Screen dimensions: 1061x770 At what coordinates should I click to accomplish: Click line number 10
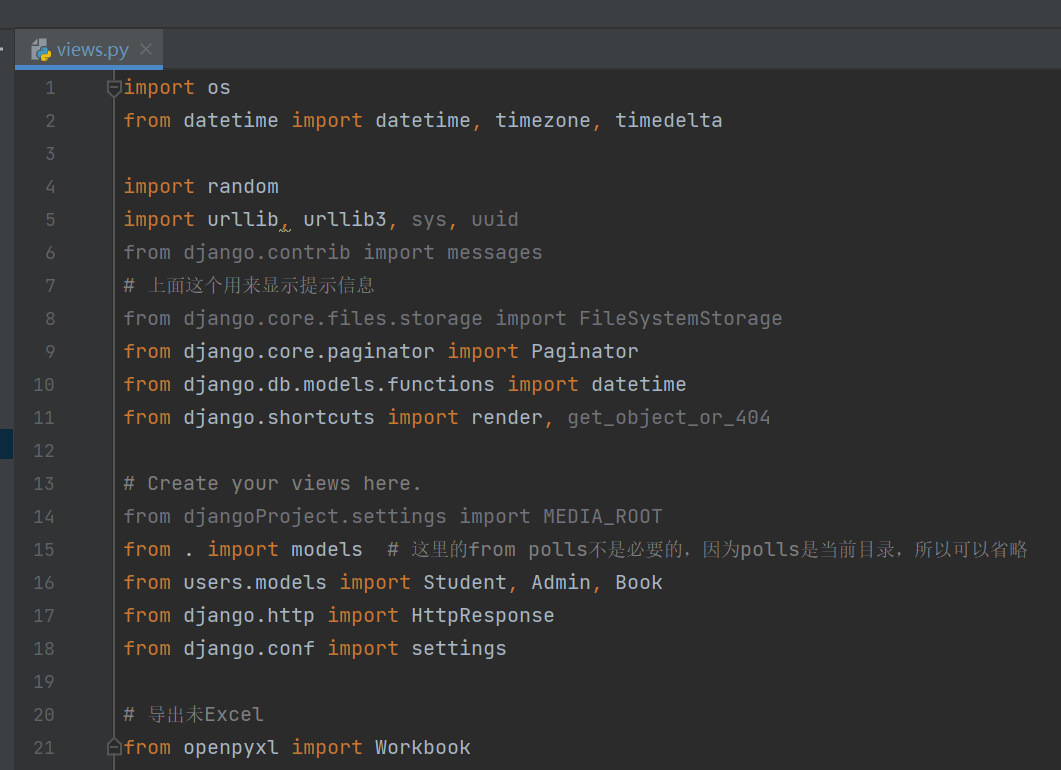tap(44, 384)
